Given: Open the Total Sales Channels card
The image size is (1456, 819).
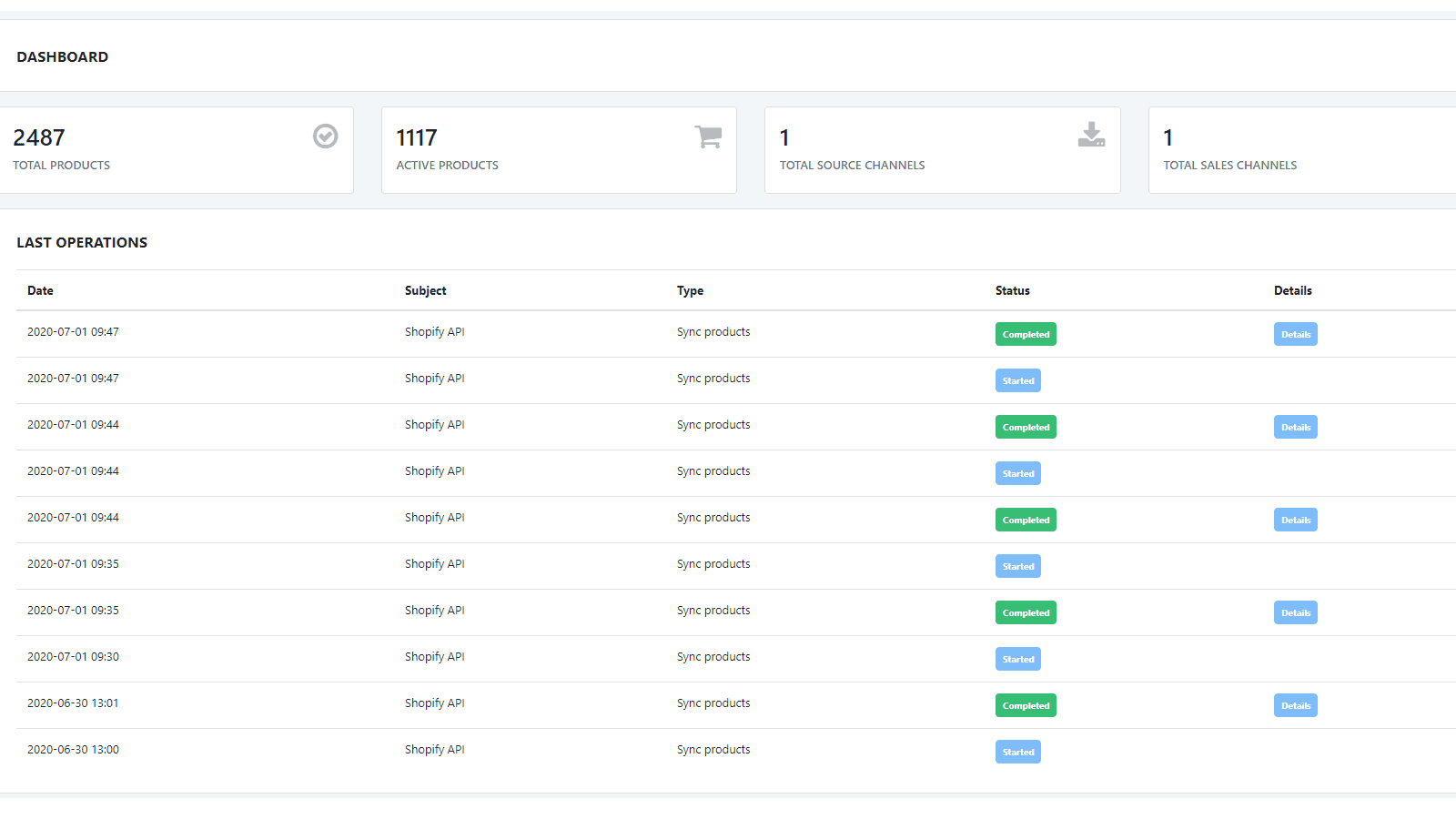Looking at the screenshot, I should [1301, 149].
